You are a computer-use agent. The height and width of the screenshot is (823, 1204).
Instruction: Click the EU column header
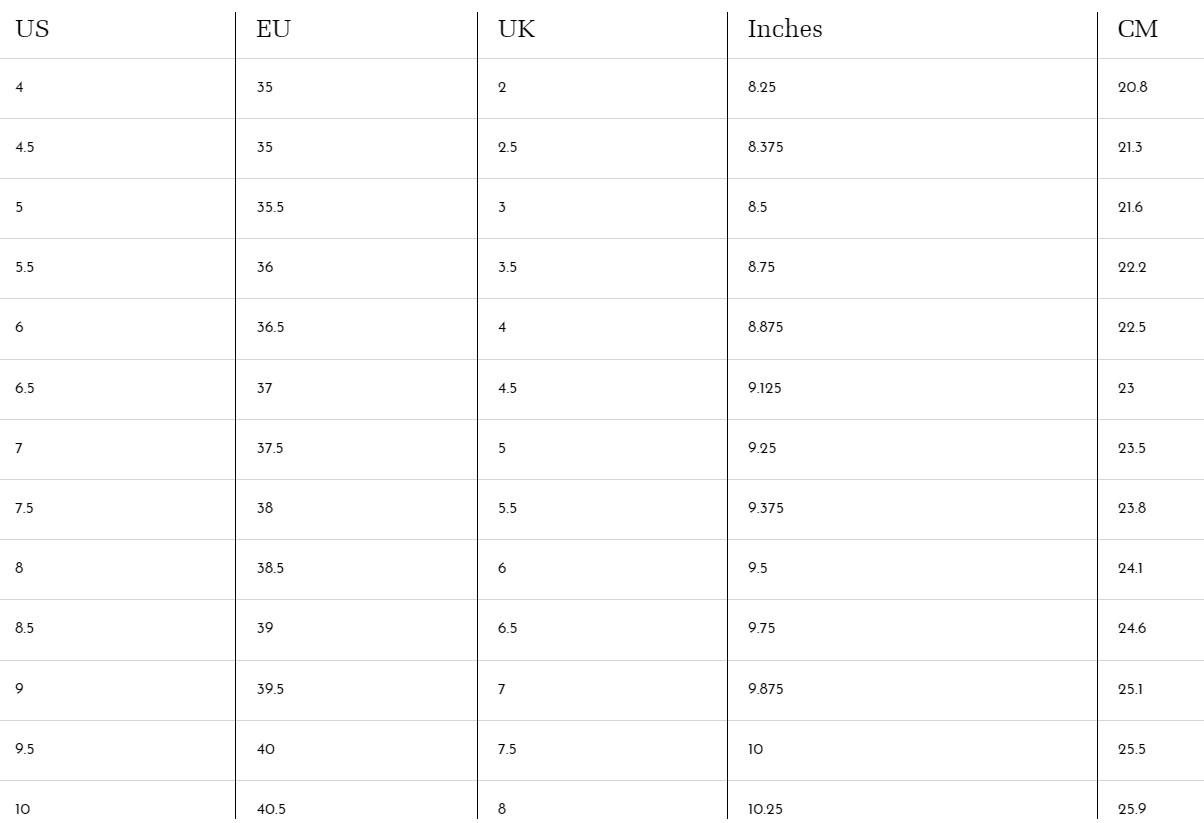click(x=273, y=30)
